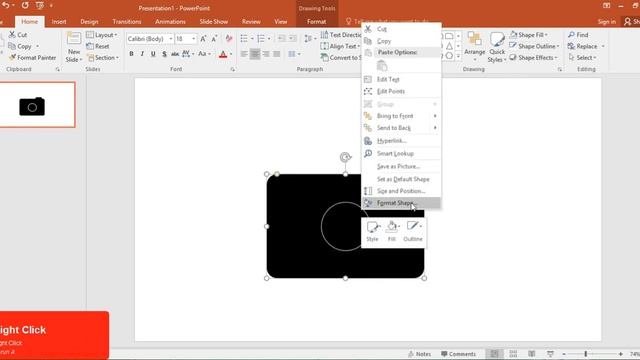Choose Format Shape in context menu

point(401,203)
